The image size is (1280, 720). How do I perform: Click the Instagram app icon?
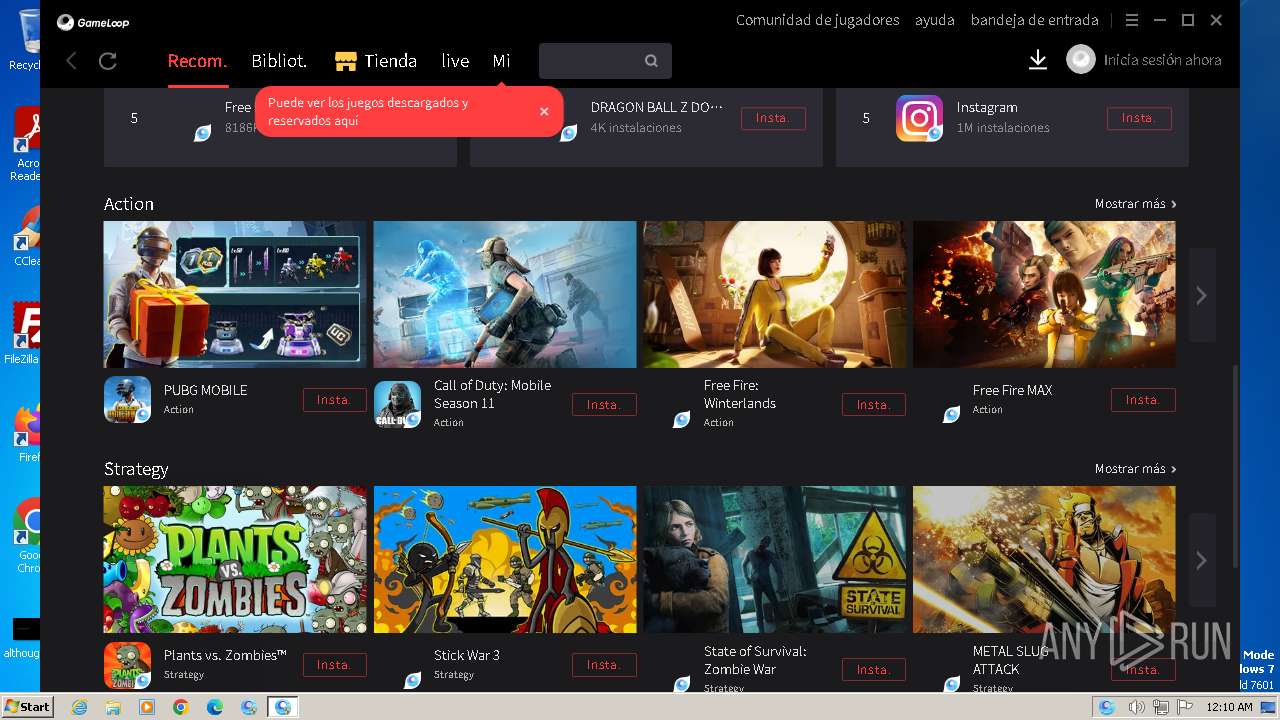point(919,118)
